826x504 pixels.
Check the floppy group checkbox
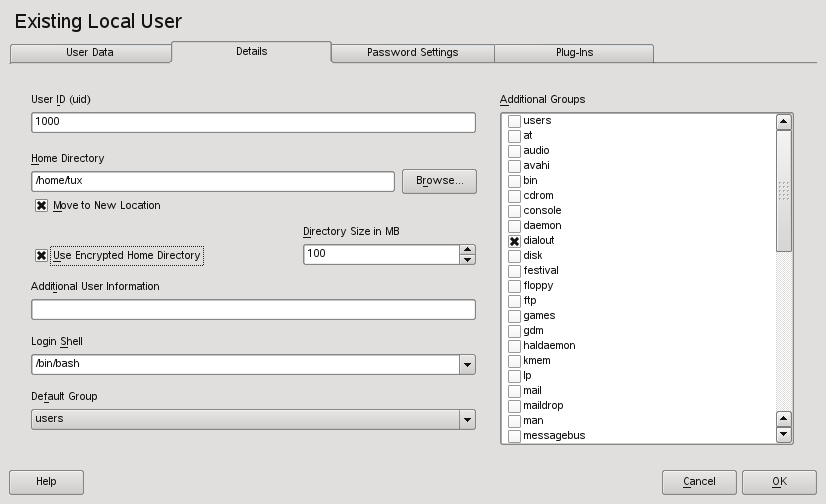click(514, 286)
